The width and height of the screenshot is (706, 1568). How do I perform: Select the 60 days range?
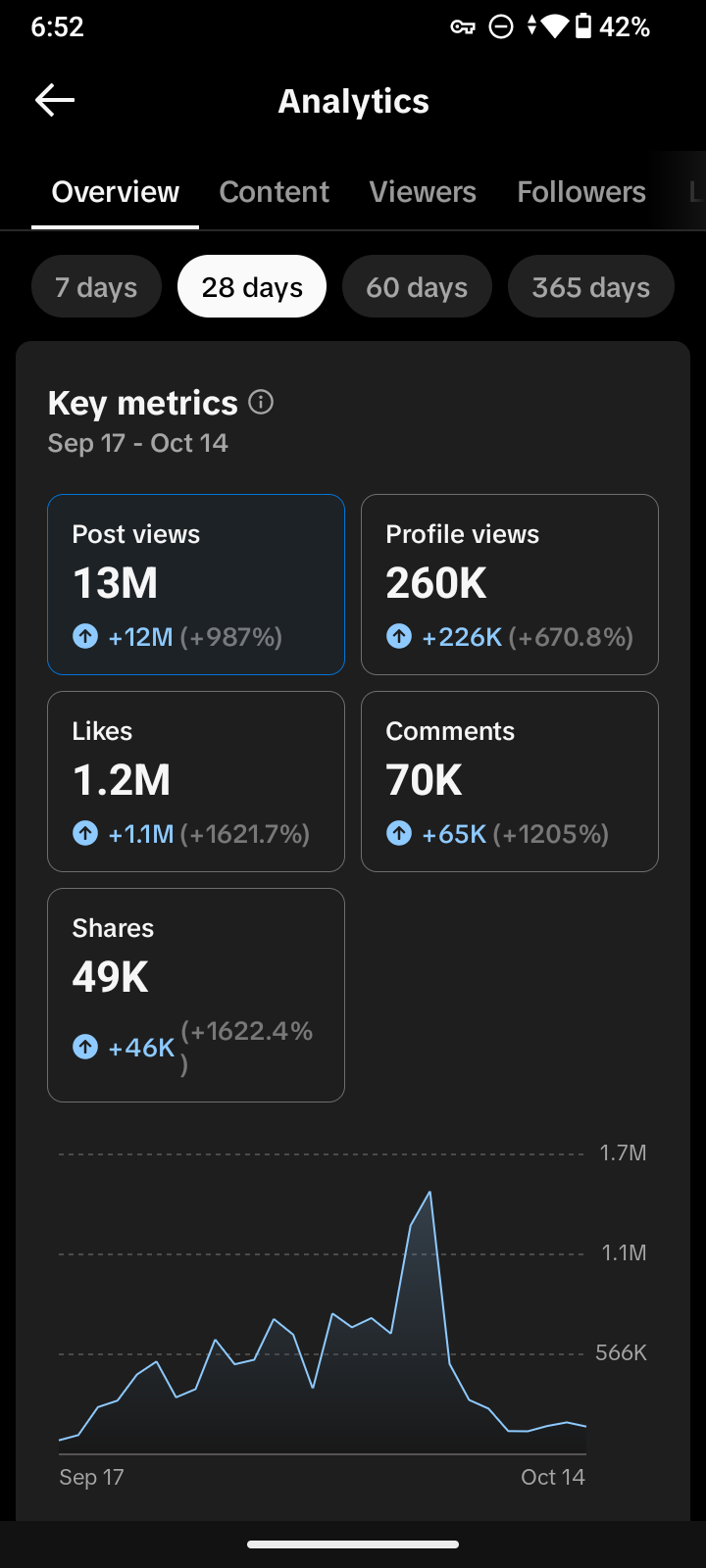(x=417, y=287)
